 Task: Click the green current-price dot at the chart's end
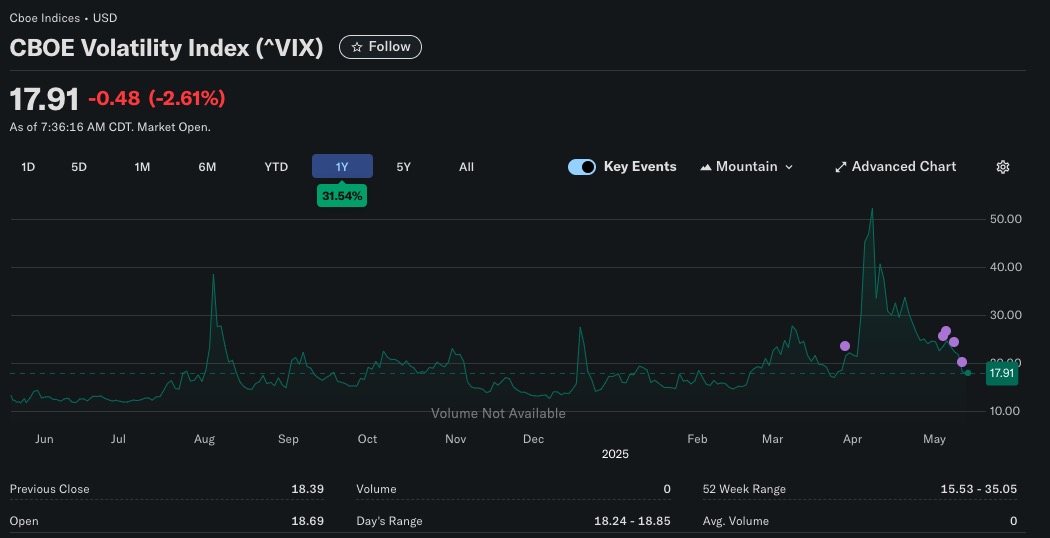click(968, 373)
